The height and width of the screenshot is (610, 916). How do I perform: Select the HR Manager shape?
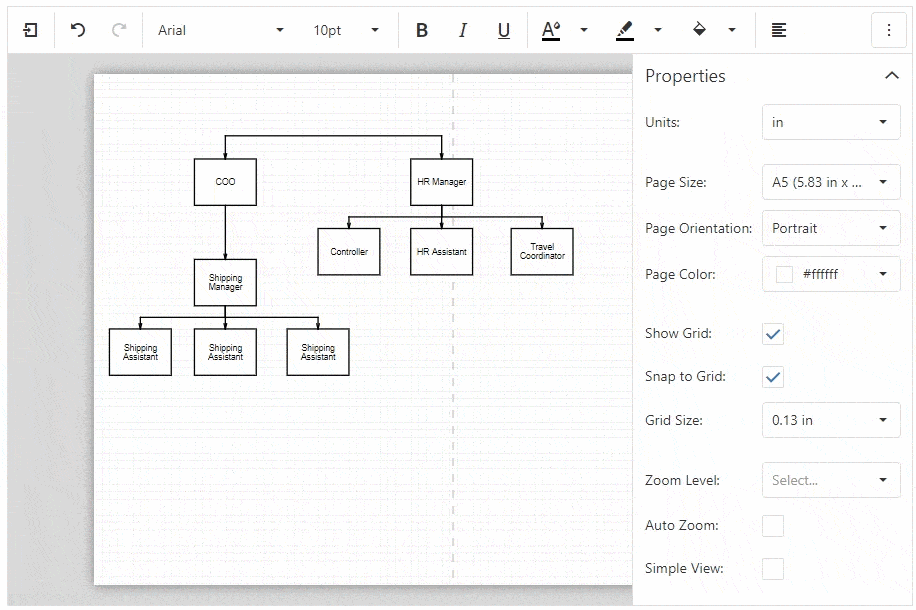coord(442,182)
